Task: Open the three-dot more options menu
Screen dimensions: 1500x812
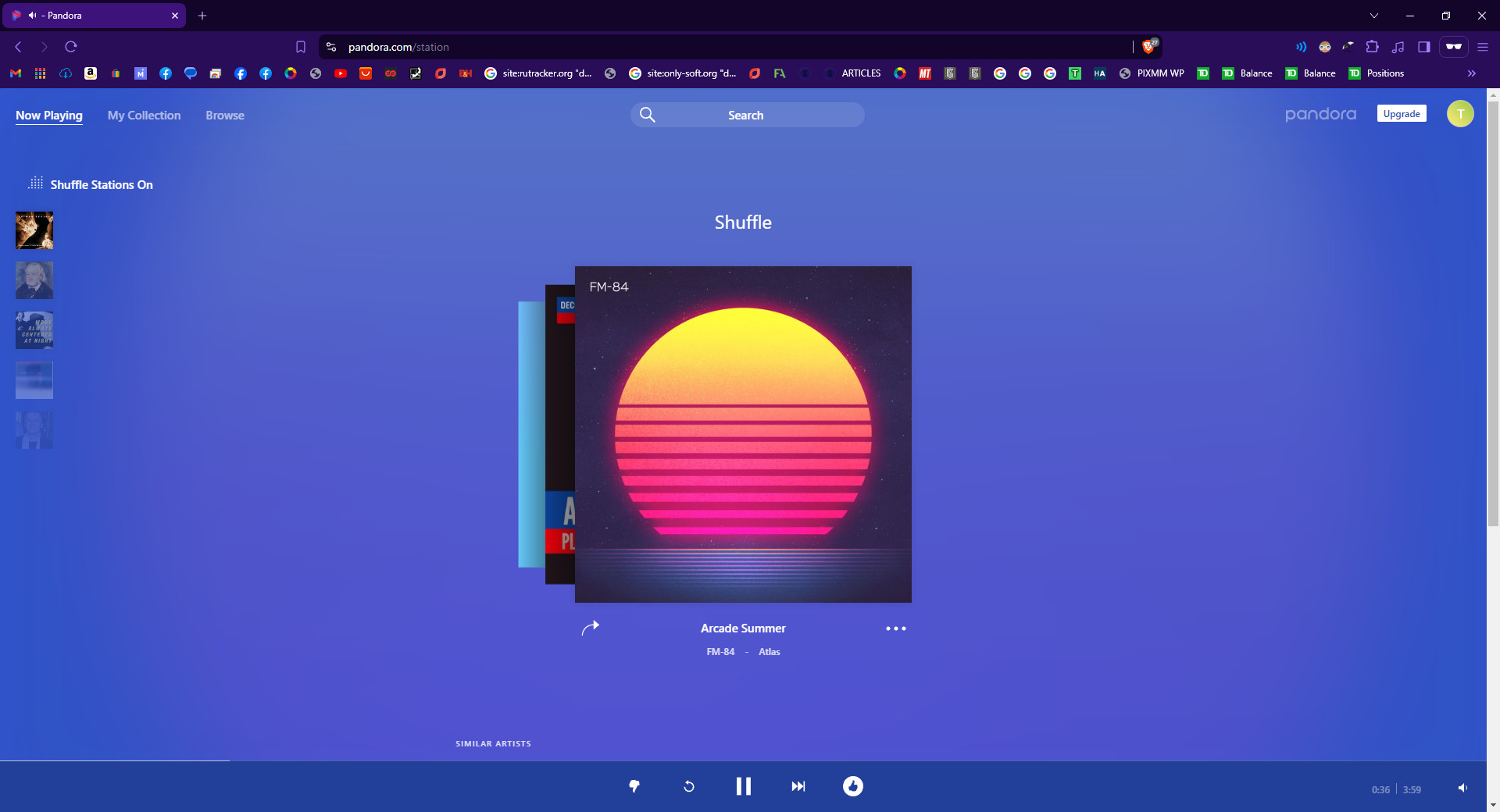Action: pyautogui.click(x=896, y=629)
